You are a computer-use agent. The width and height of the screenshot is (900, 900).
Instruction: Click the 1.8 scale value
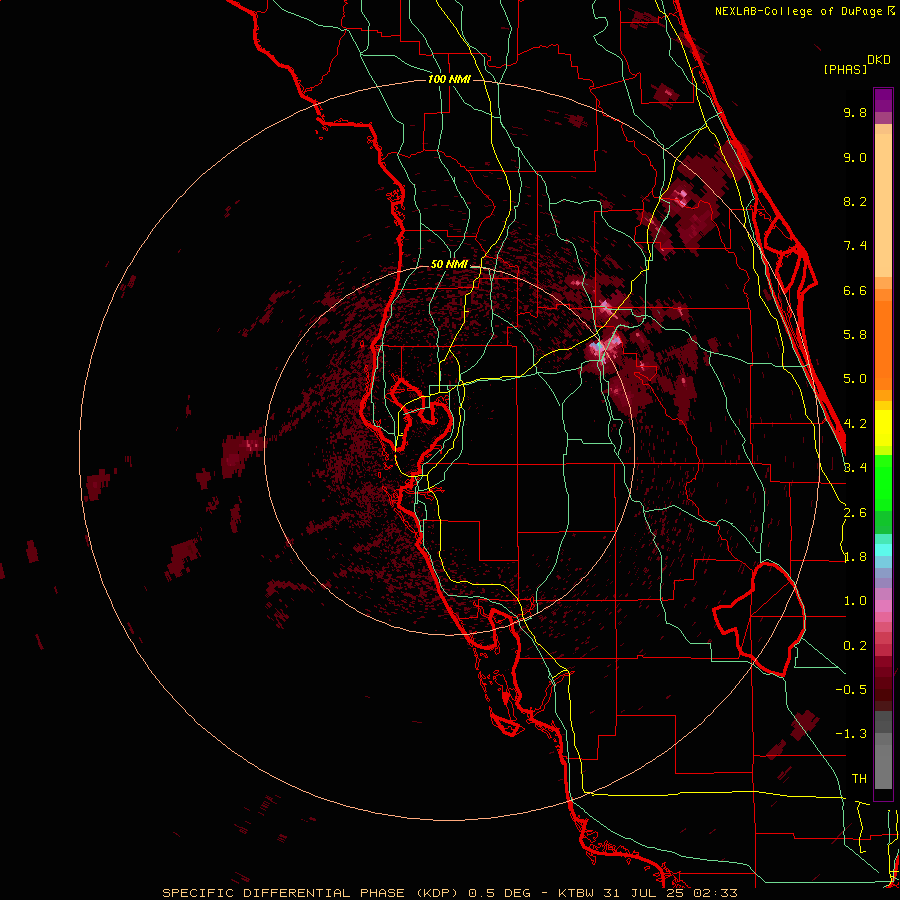(855, 557)
